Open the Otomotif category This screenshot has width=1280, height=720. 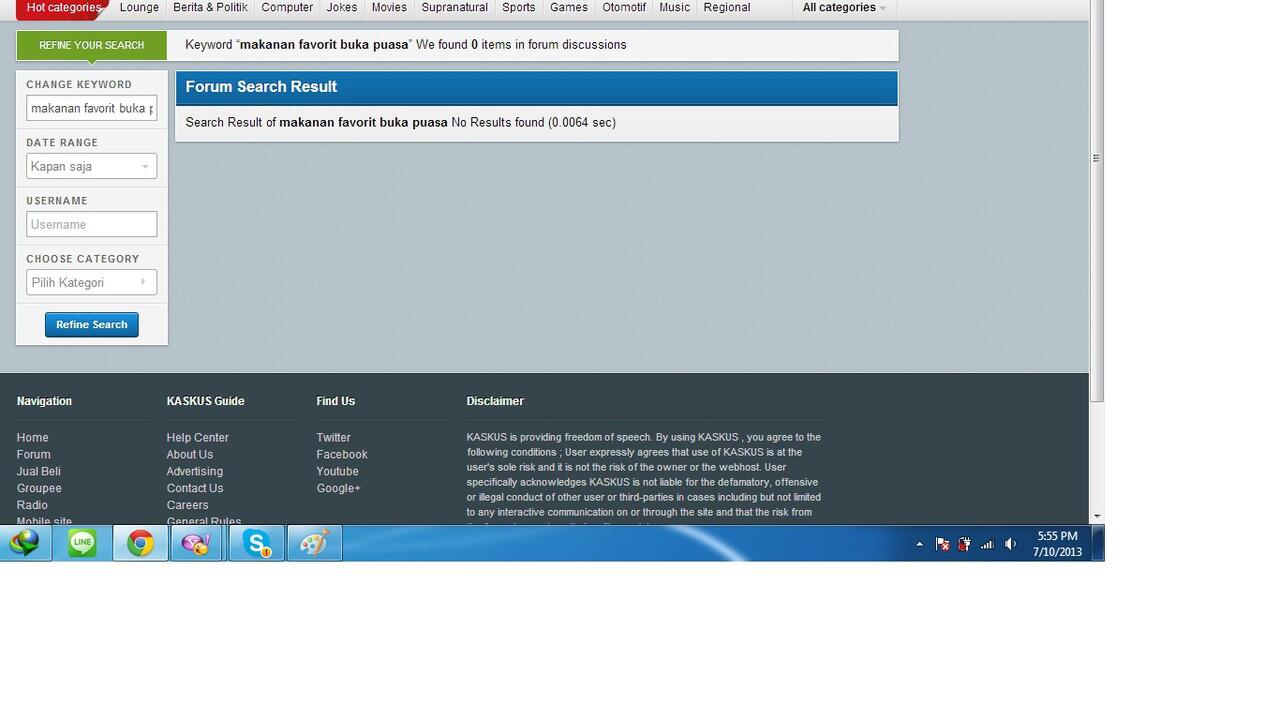tap(624, 7)
